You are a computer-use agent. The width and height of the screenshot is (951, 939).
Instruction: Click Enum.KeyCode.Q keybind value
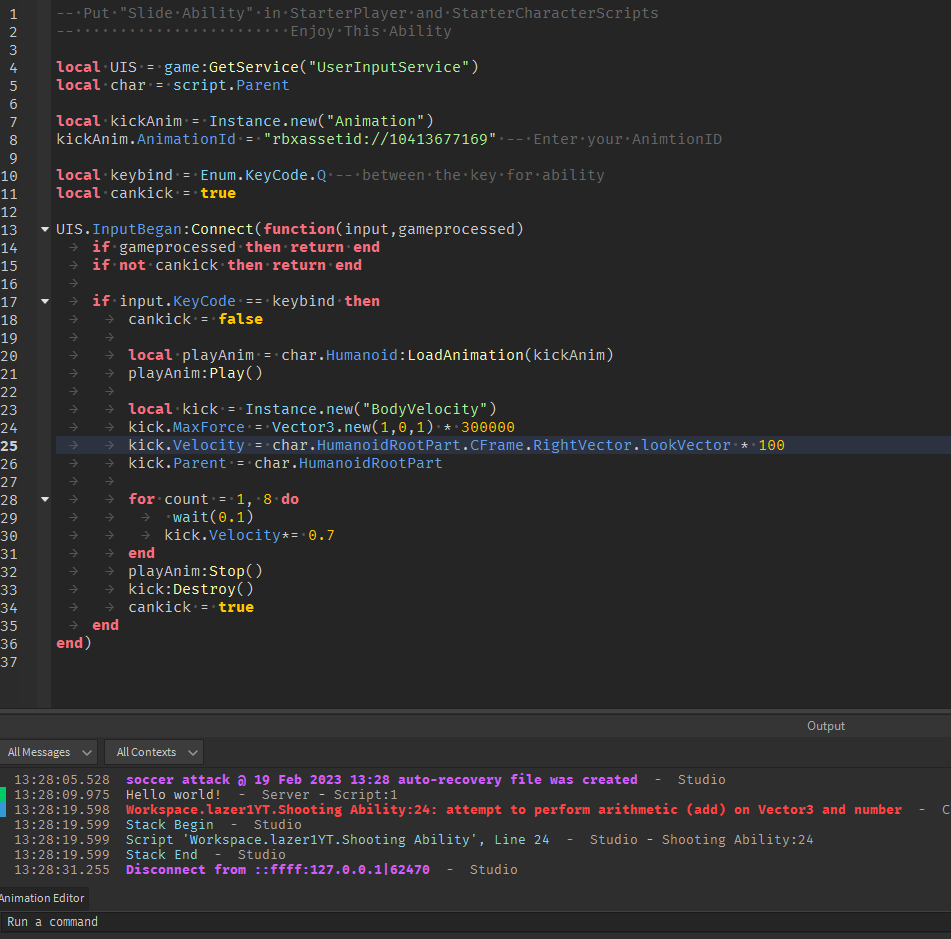[263, 175]
